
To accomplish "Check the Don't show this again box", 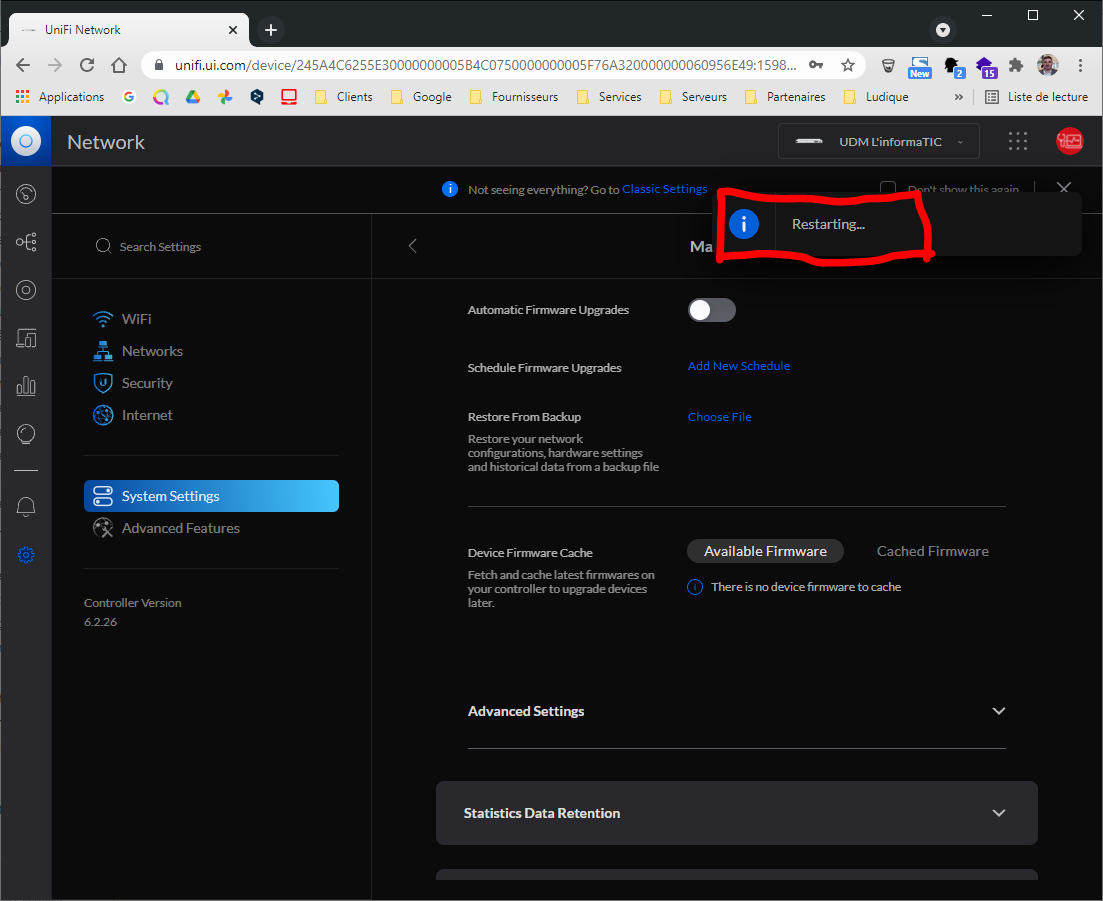I will [x=887, y=189].
